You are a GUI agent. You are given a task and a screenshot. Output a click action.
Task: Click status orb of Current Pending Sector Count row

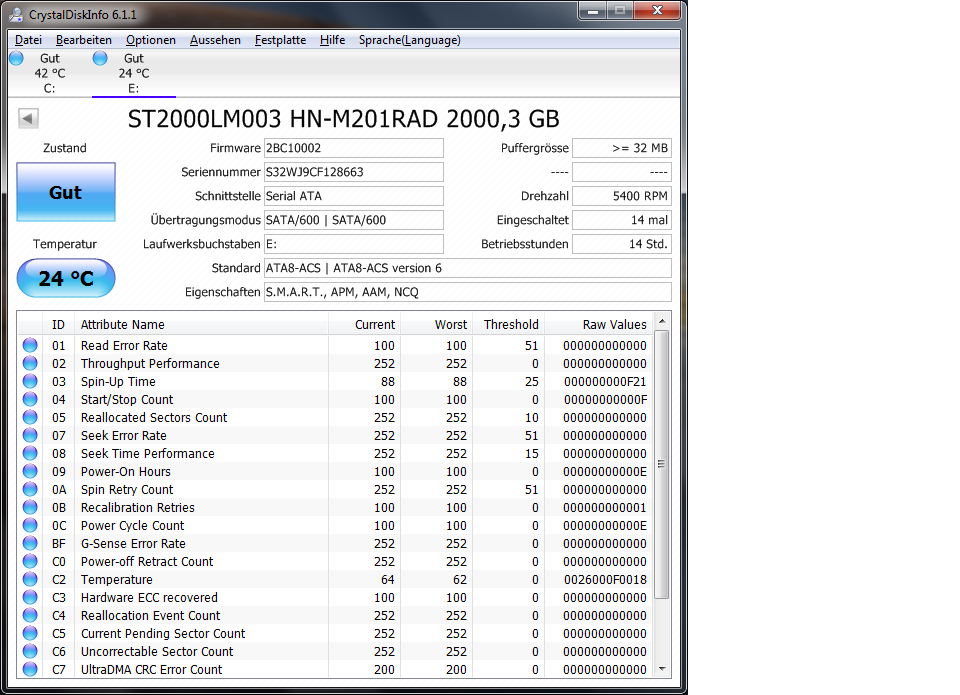[30, 633]
